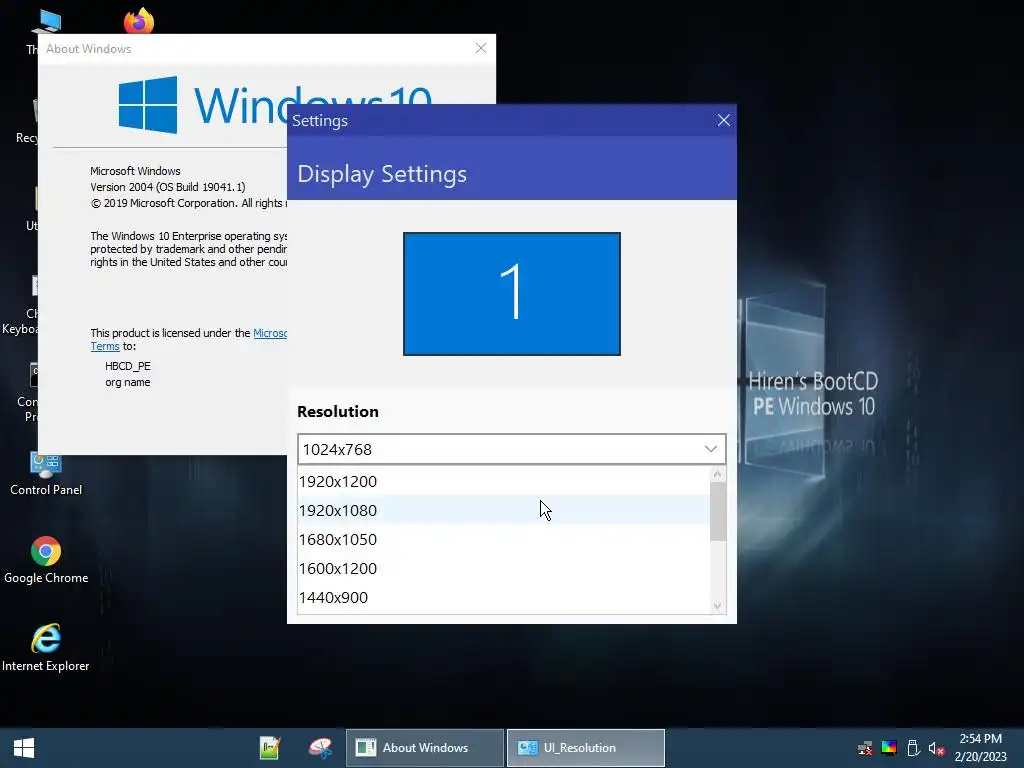1024x768 pixels.
Task: Click the green notepad taskbar icon
Action: (270, 748)
